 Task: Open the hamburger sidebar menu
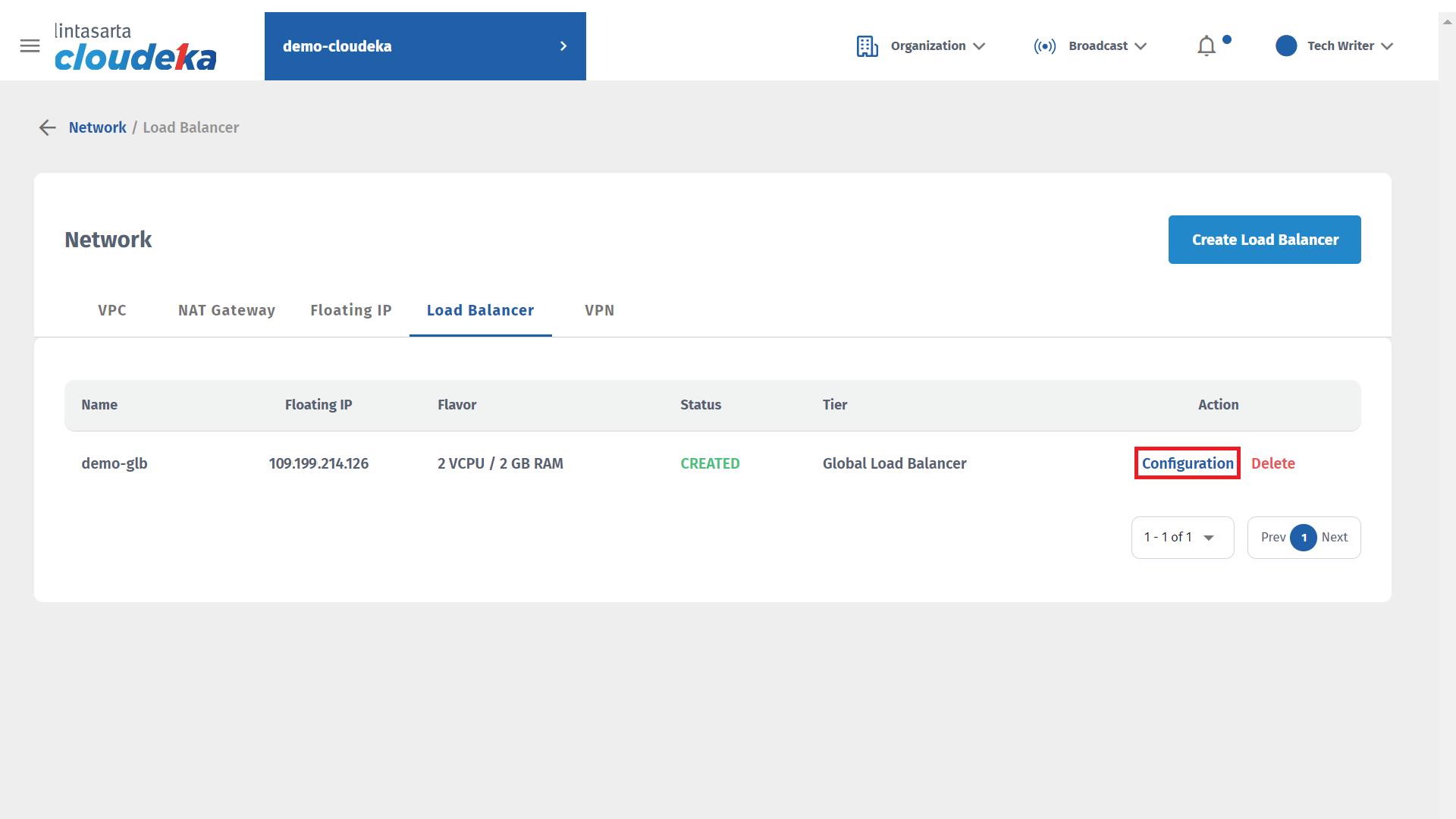click(x=30, y=46)
